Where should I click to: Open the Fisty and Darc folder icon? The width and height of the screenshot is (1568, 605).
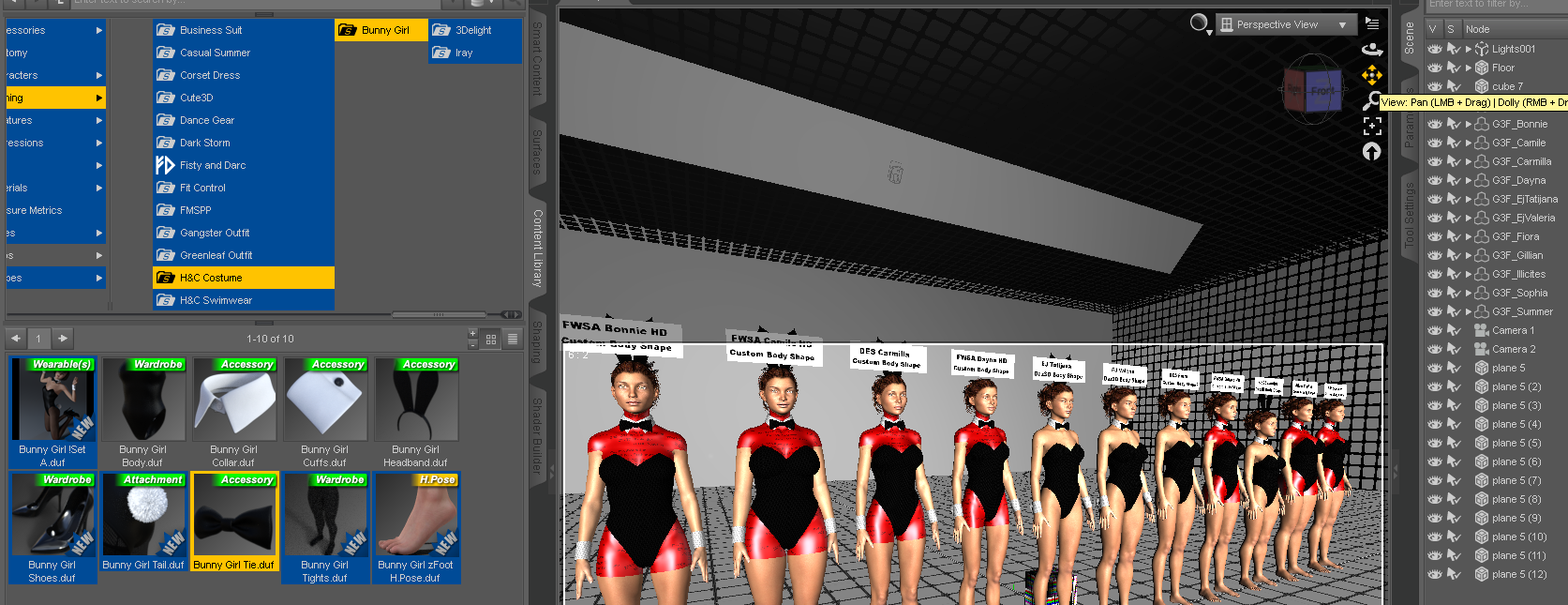(x=165, y=165)
